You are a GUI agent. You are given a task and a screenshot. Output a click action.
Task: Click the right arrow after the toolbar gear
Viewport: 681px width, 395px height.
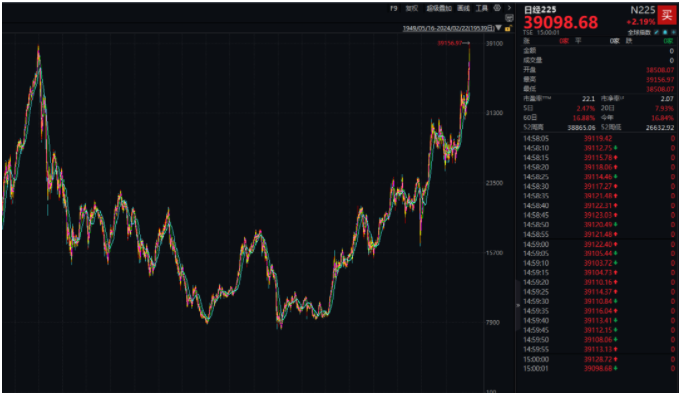pyautogui.click(x=509, y=8)
